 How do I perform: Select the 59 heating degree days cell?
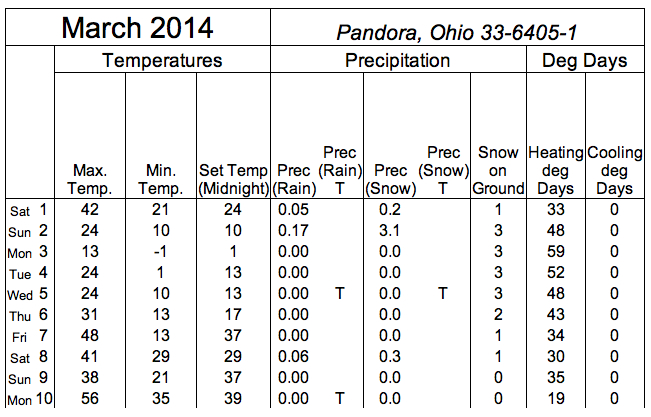click(x=556, y=252)
